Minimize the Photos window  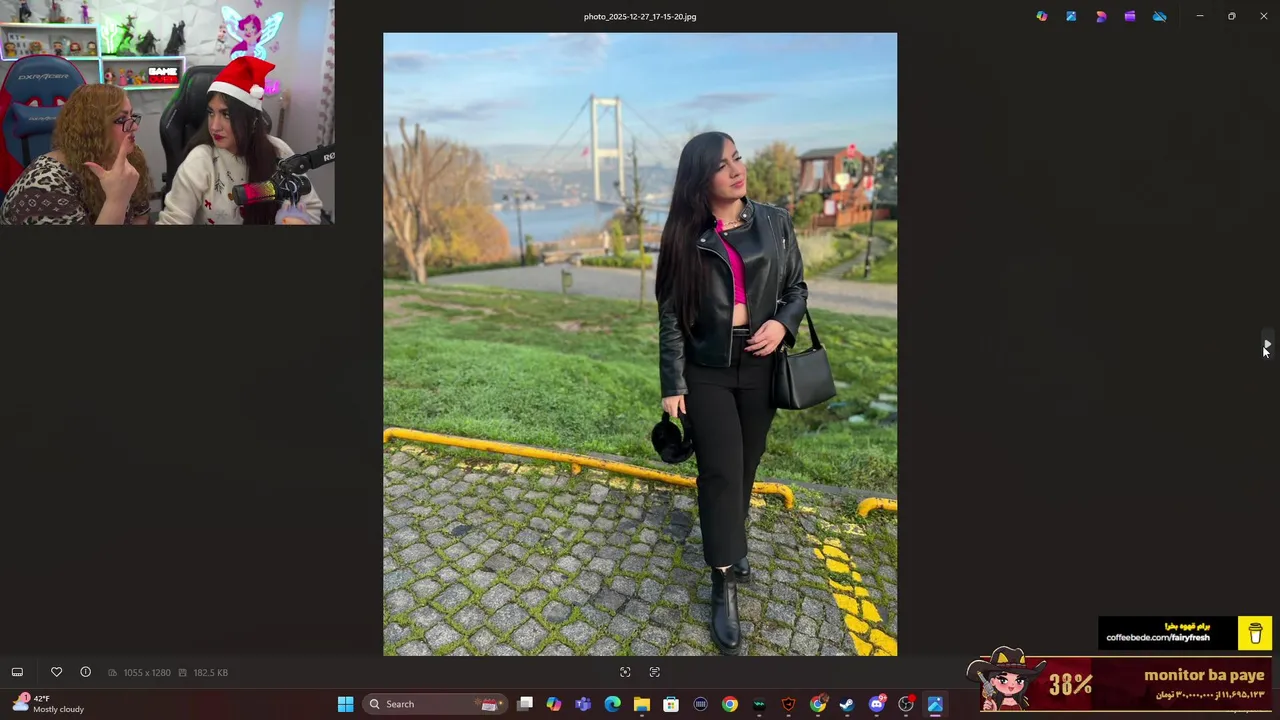[1200, 16]
